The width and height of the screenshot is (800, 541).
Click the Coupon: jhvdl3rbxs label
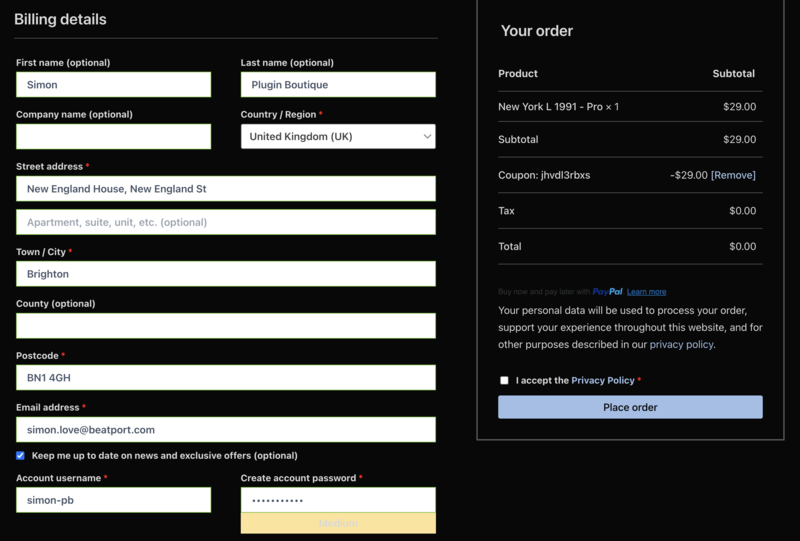pos(544,175)
